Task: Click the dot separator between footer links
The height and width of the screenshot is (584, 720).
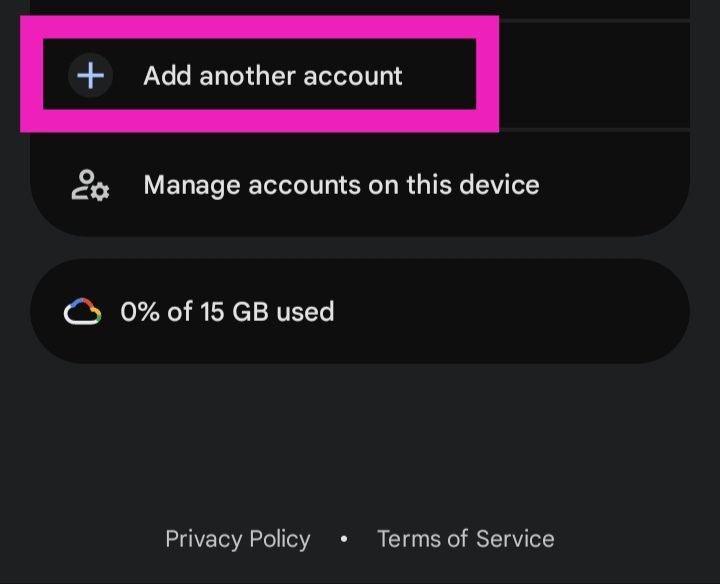Action: [x=343, y=539]
